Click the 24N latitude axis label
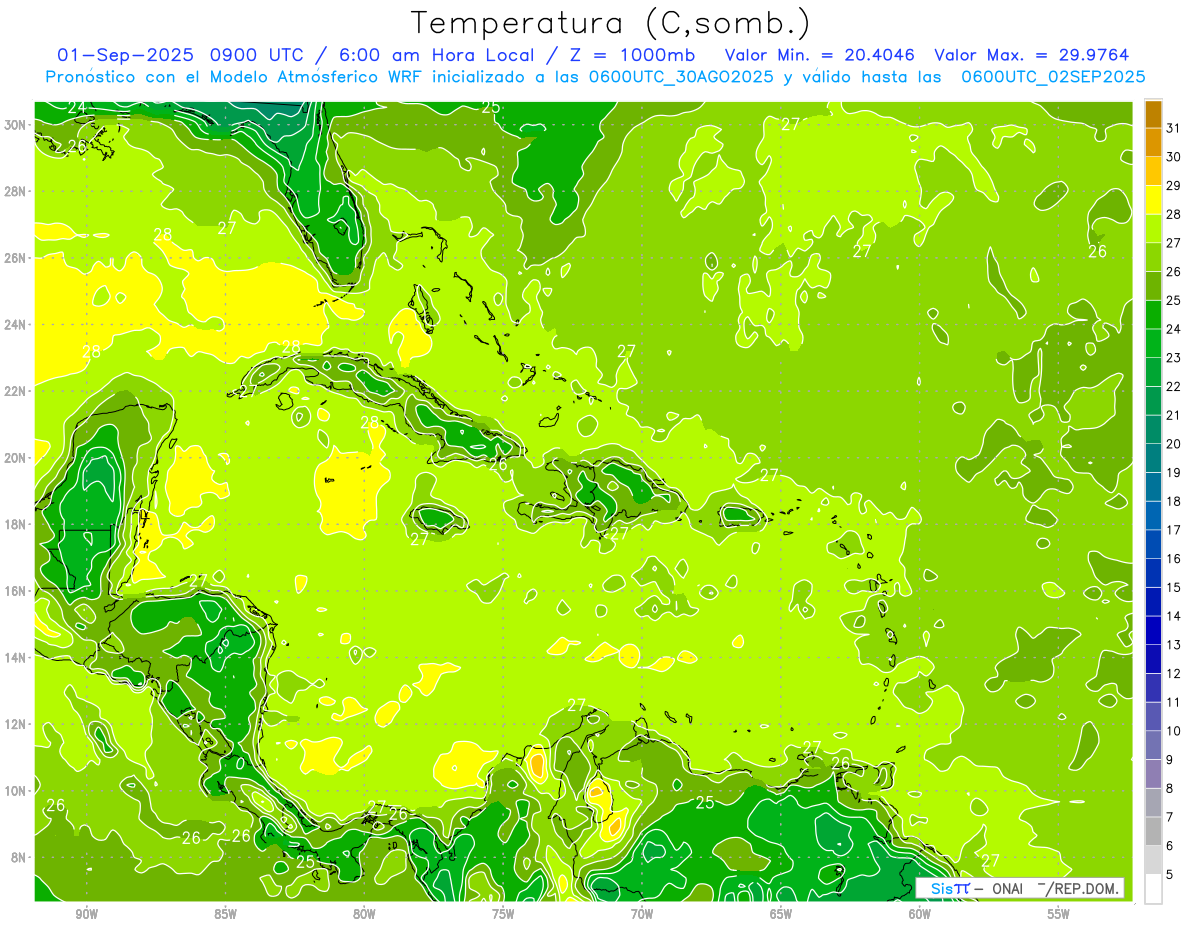This screenshot has height=927, width=1200. pyautogui.click(x=16, y=324)
